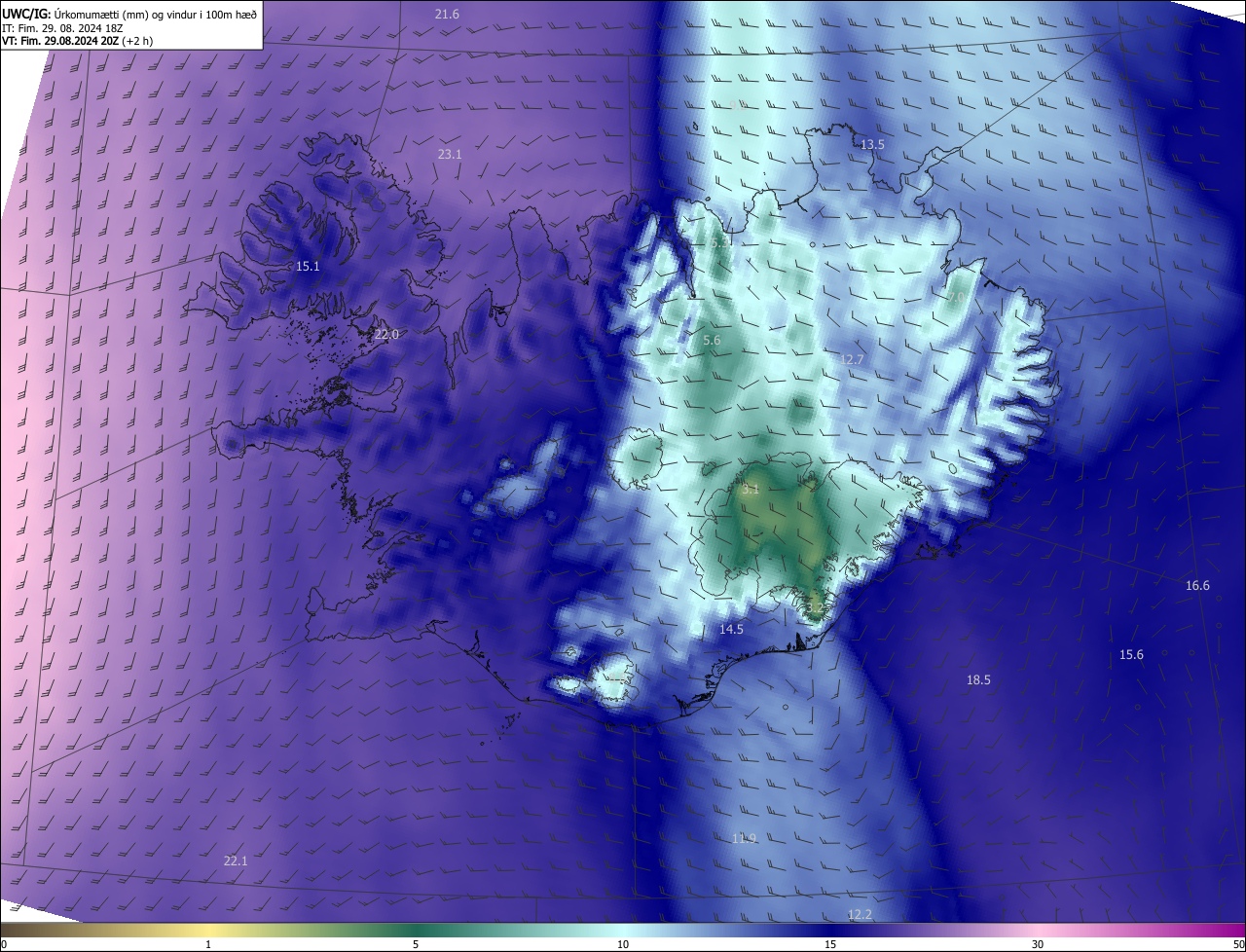This screenshot has width=1246, height=952.
Task: Click the 50 mark on the color scale
Action: [1238, 944]
